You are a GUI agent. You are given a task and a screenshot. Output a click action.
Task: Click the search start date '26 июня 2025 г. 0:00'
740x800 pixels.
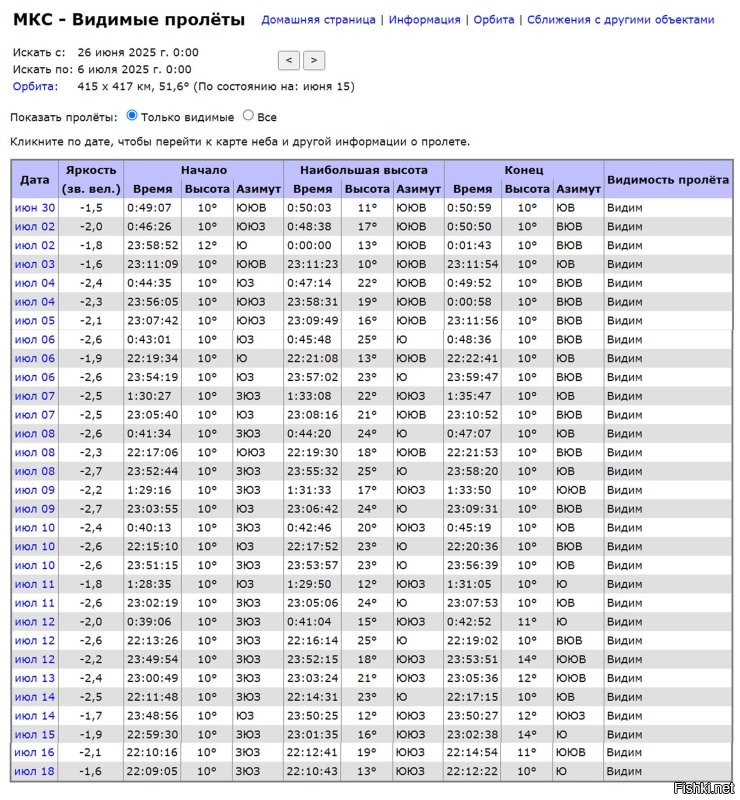[x=138, y=53]
